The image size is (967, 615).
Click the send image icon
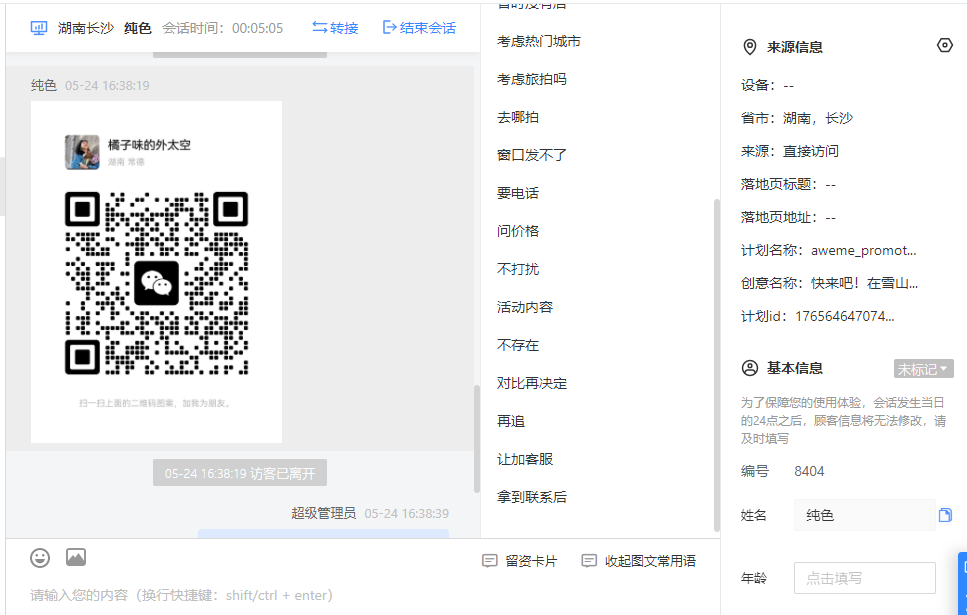point(76,558)
